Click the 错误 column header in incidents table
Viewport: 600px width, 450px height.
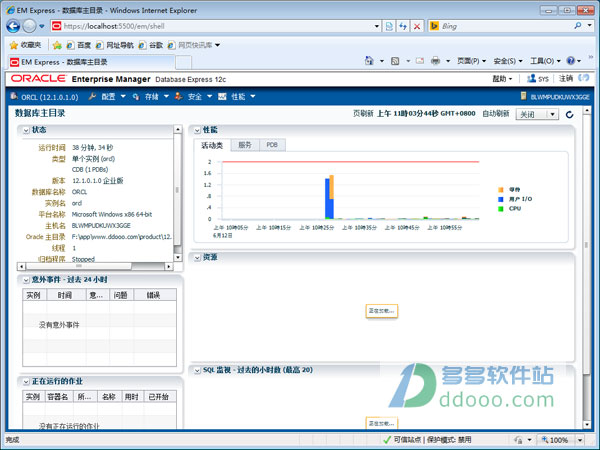[x=153, y=295]
